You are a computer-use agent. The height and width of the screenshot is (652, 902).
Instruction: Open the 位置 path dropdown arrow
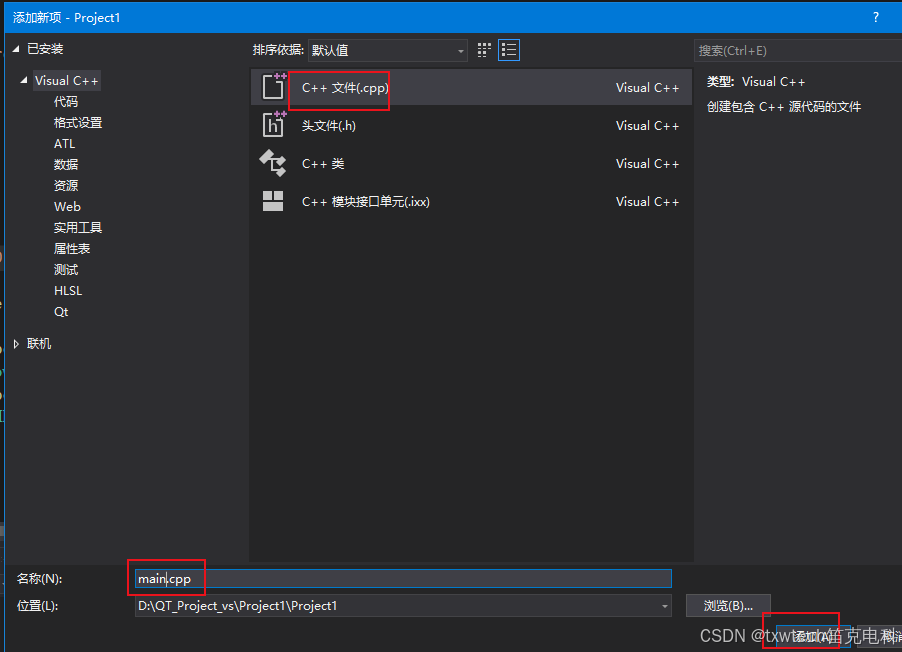[664, 606]
